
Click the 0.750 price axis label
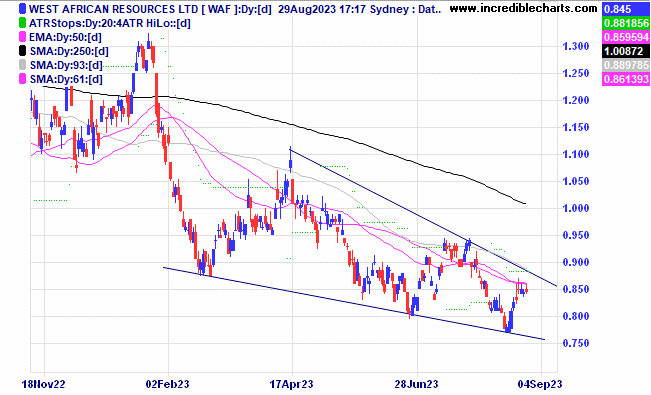(x=575, y=343)
